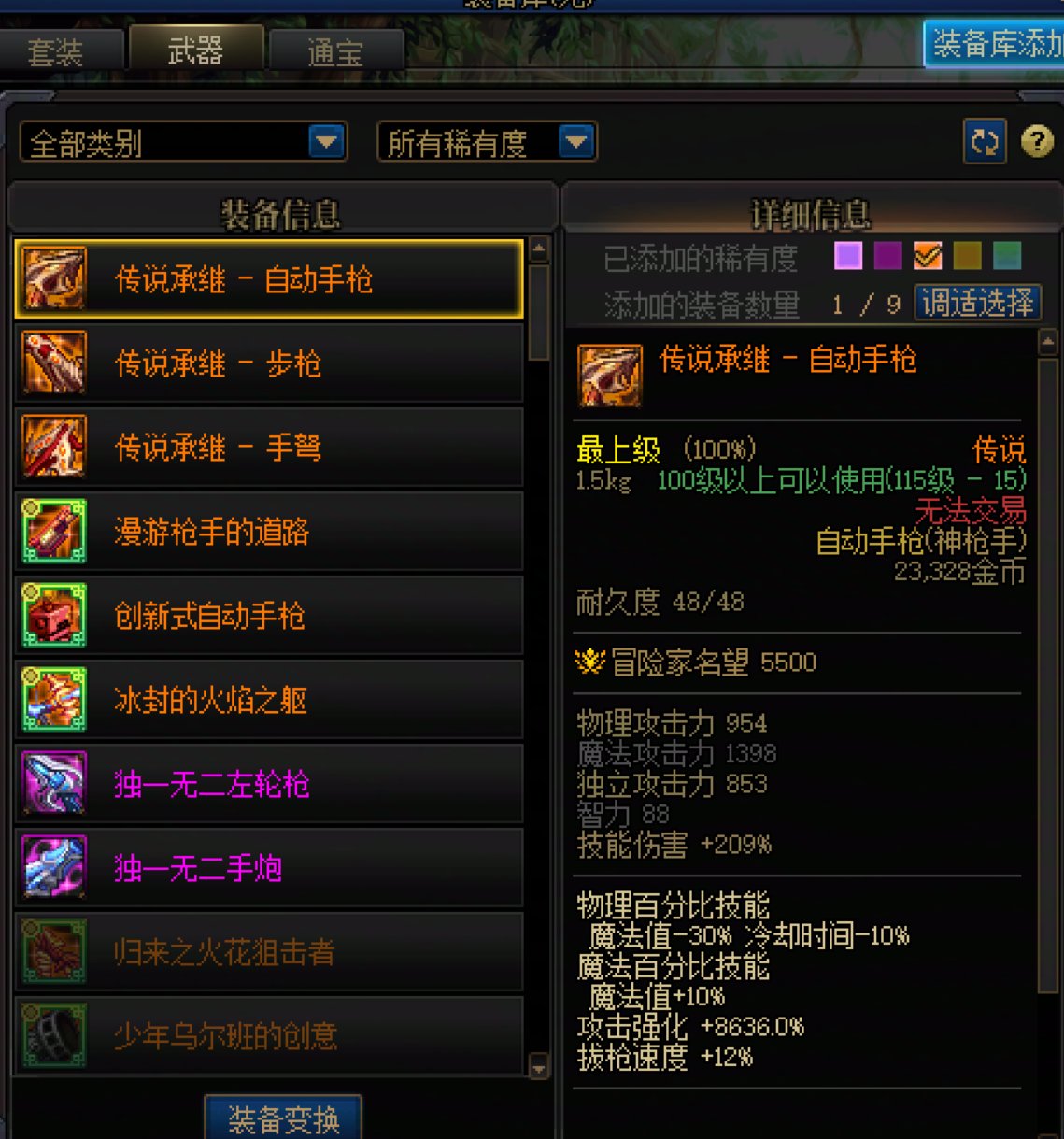Open the question mark help icon
1064x1139 pixels.
pyautogui.click(x=1037, y=142)
